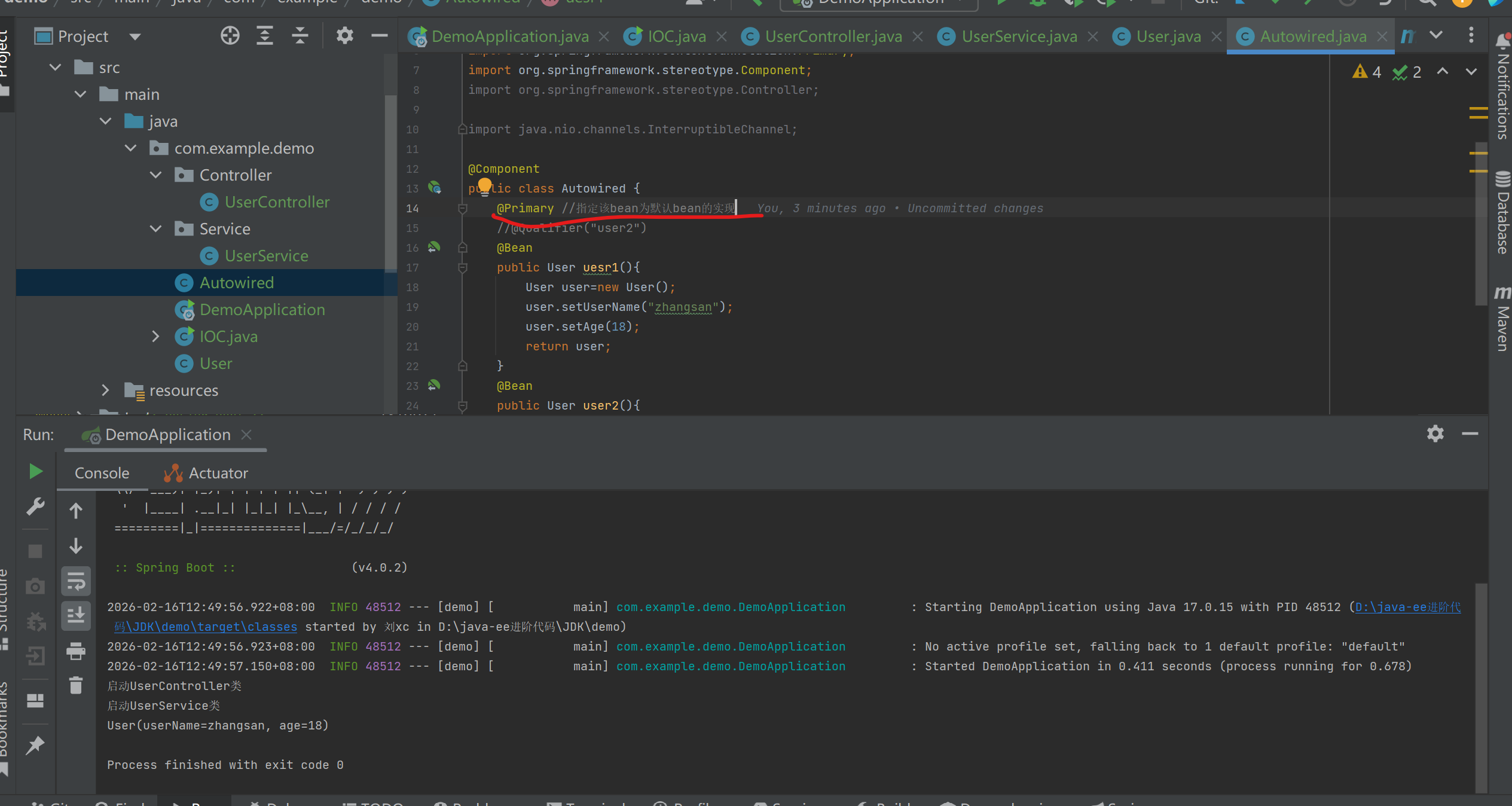Click the trash icon to clear console

(x=76, y=685)
